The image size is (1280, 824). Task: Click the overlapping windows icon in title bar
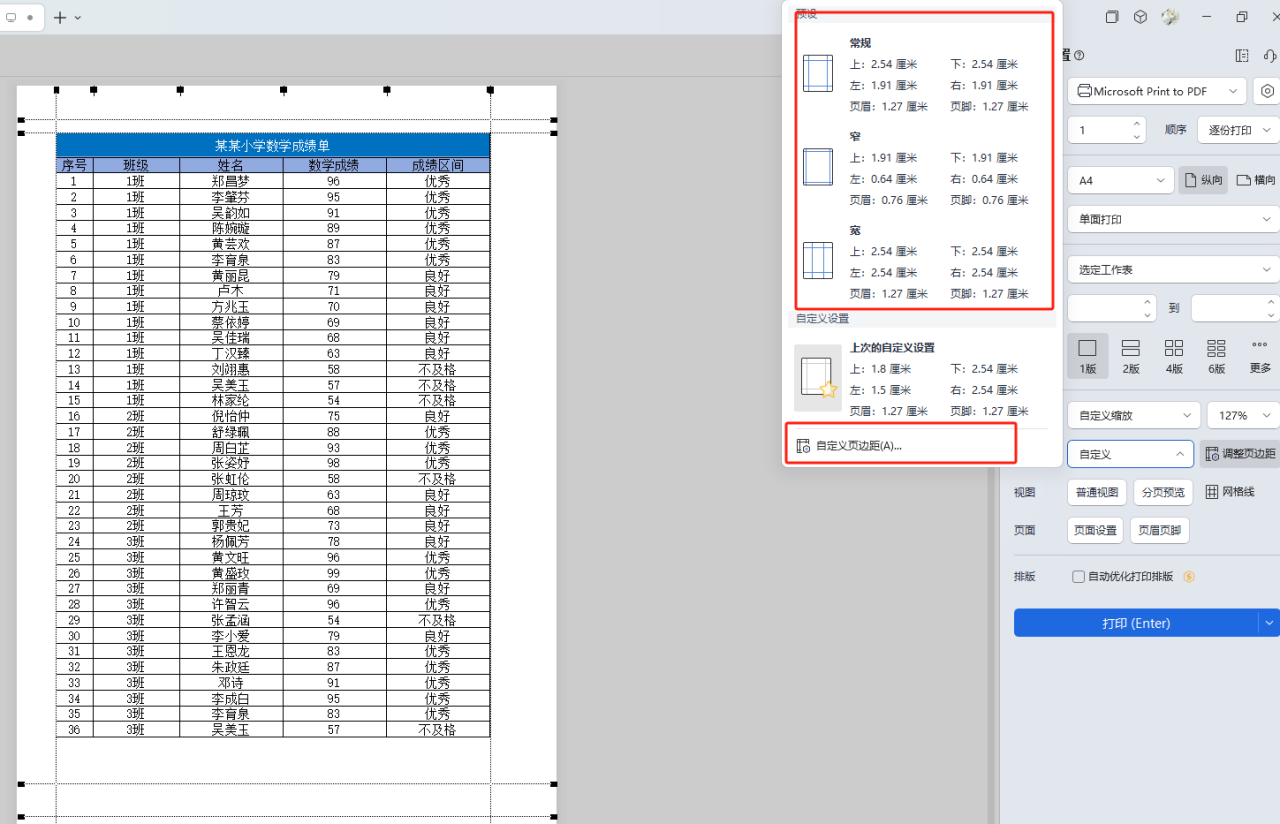(x=1112, y=17)
